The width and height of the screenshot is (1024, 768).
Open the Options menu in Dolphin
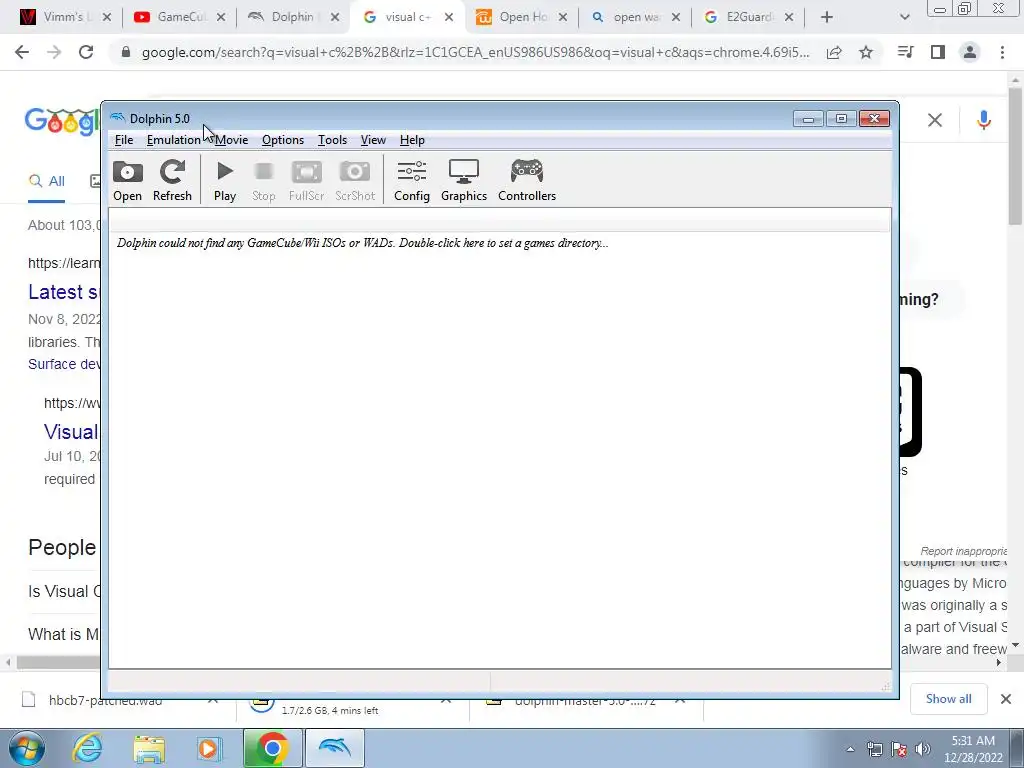coord(283,140)
